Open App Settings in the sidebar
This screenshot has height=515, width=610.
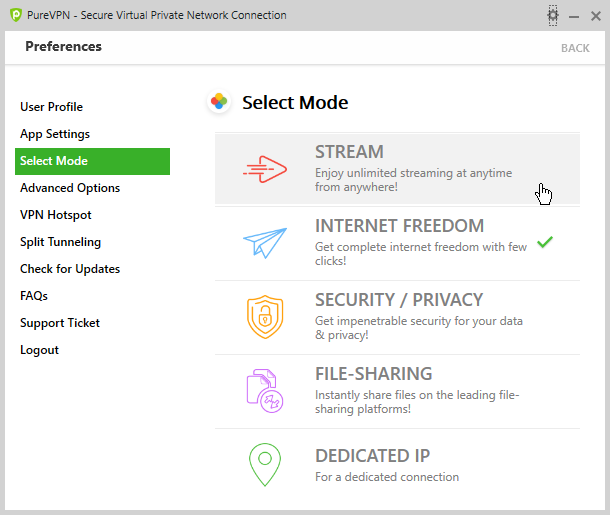[x=55, y=134]
